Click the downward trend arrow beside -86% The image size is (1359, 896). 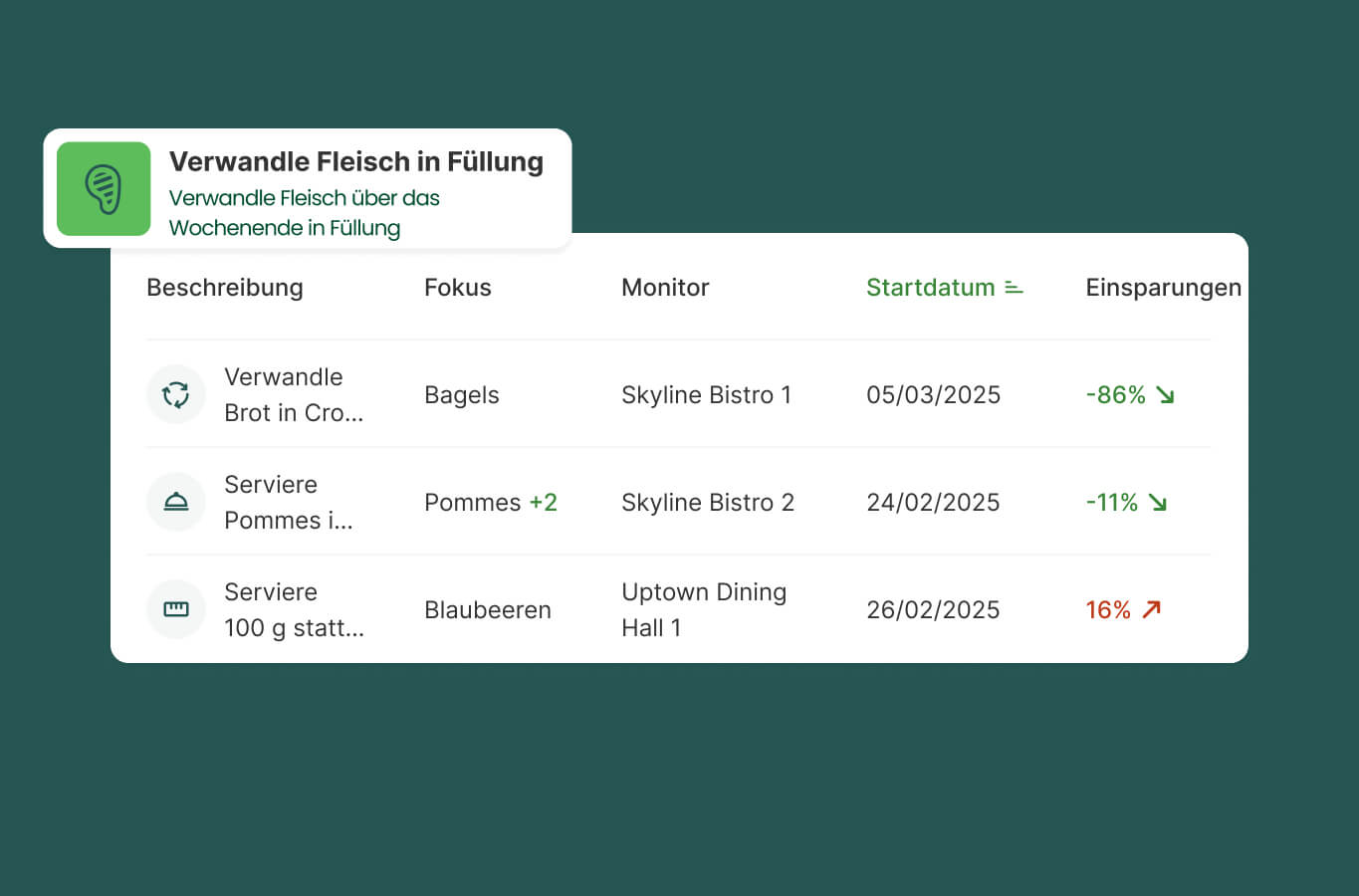coord(1165,395)
